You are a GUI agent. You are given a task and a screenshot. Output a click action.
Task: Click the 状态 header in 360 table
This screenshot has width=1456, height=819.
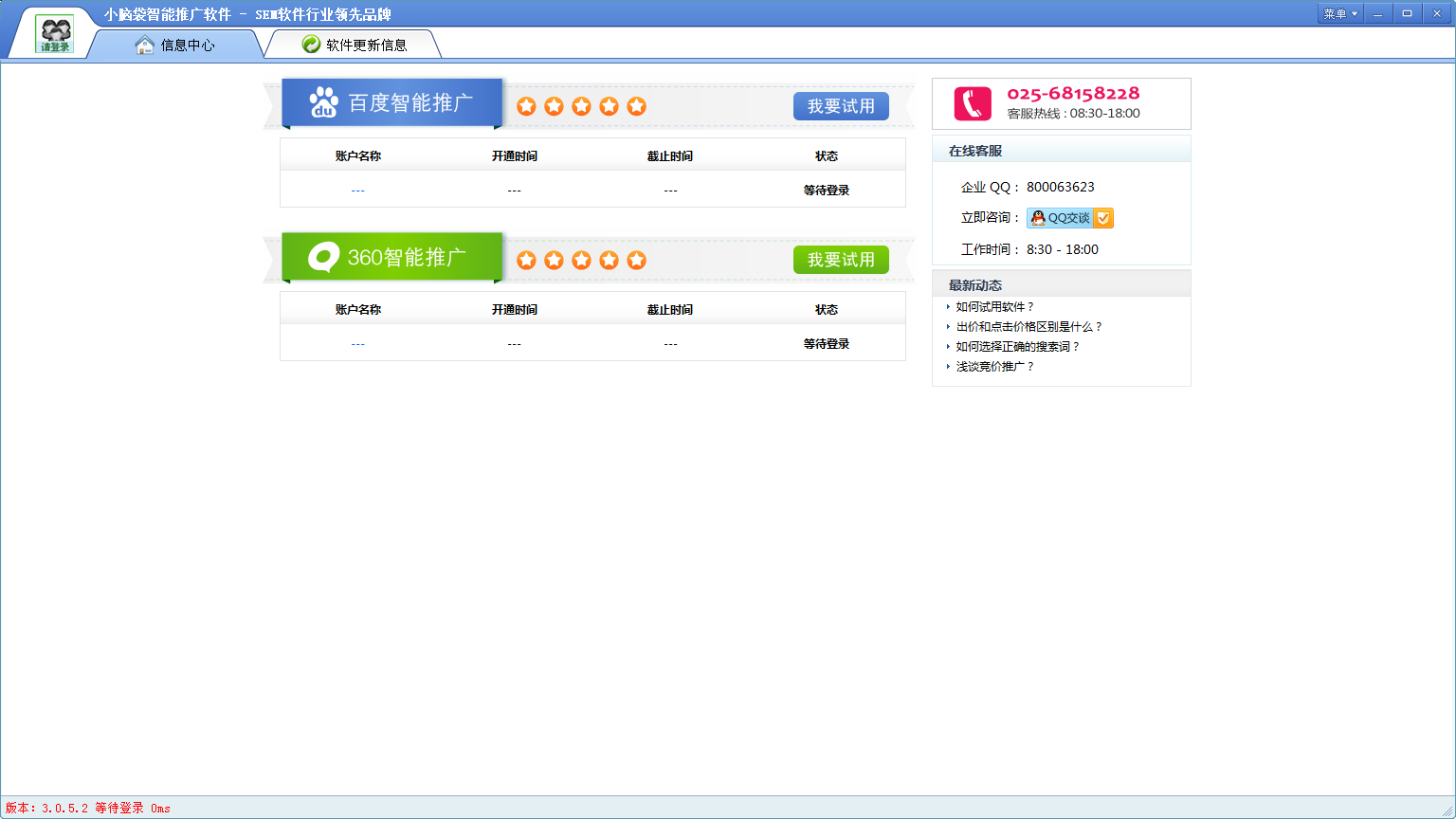[827, 310]
